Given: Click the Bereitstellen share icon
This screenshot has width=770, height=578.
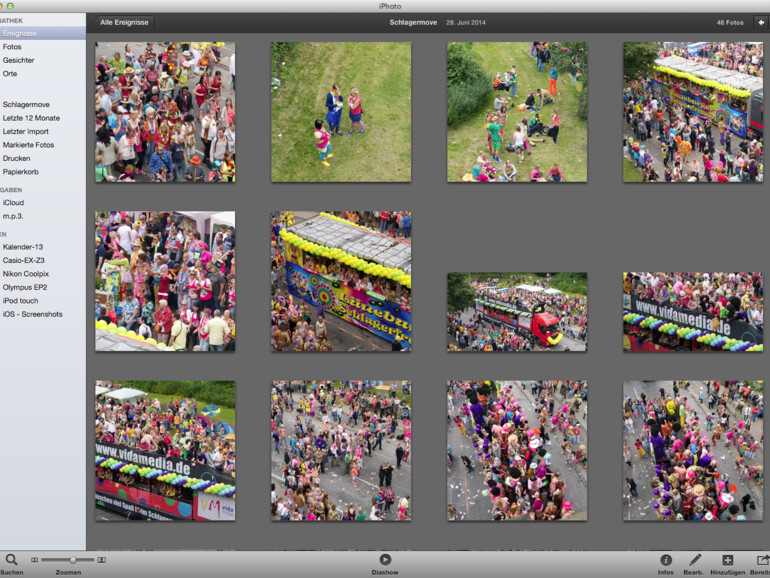Looking at the screenshot, I should pyautogui.click(x=763, y=560).
